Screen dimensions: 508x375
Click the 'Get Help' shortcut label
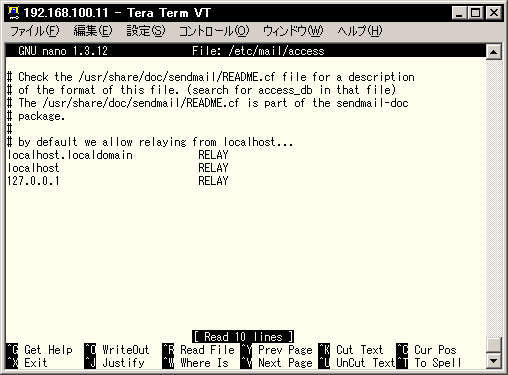[x=48, y=350]
